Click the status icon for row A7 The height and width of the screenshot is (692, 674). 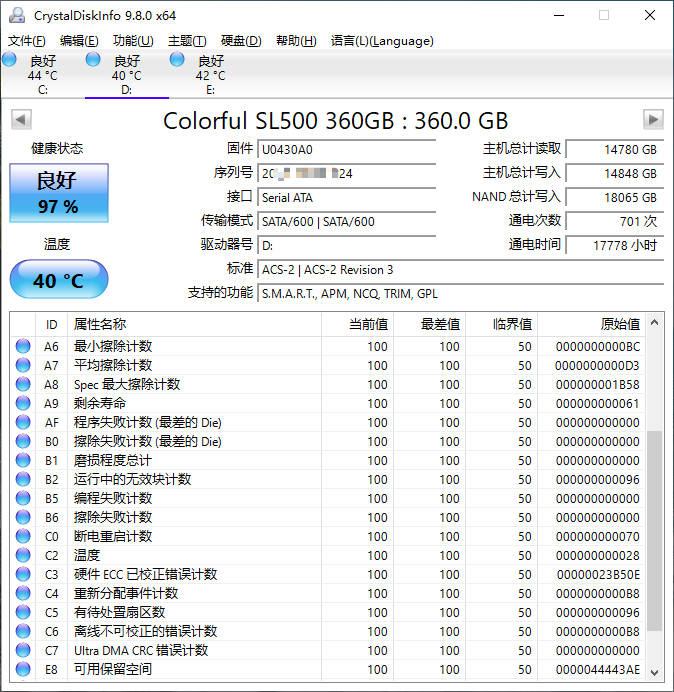click(23, 365)
